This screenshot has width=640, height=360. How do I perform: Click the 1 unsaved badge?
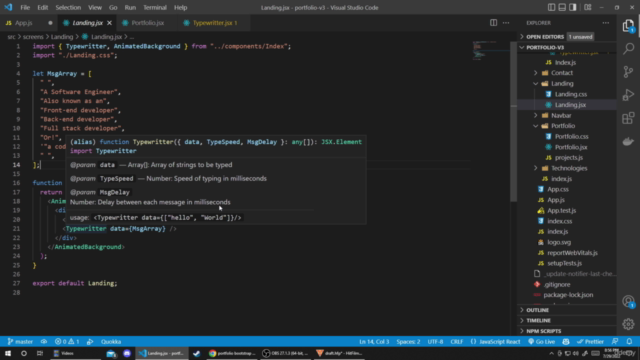[580, 37]
